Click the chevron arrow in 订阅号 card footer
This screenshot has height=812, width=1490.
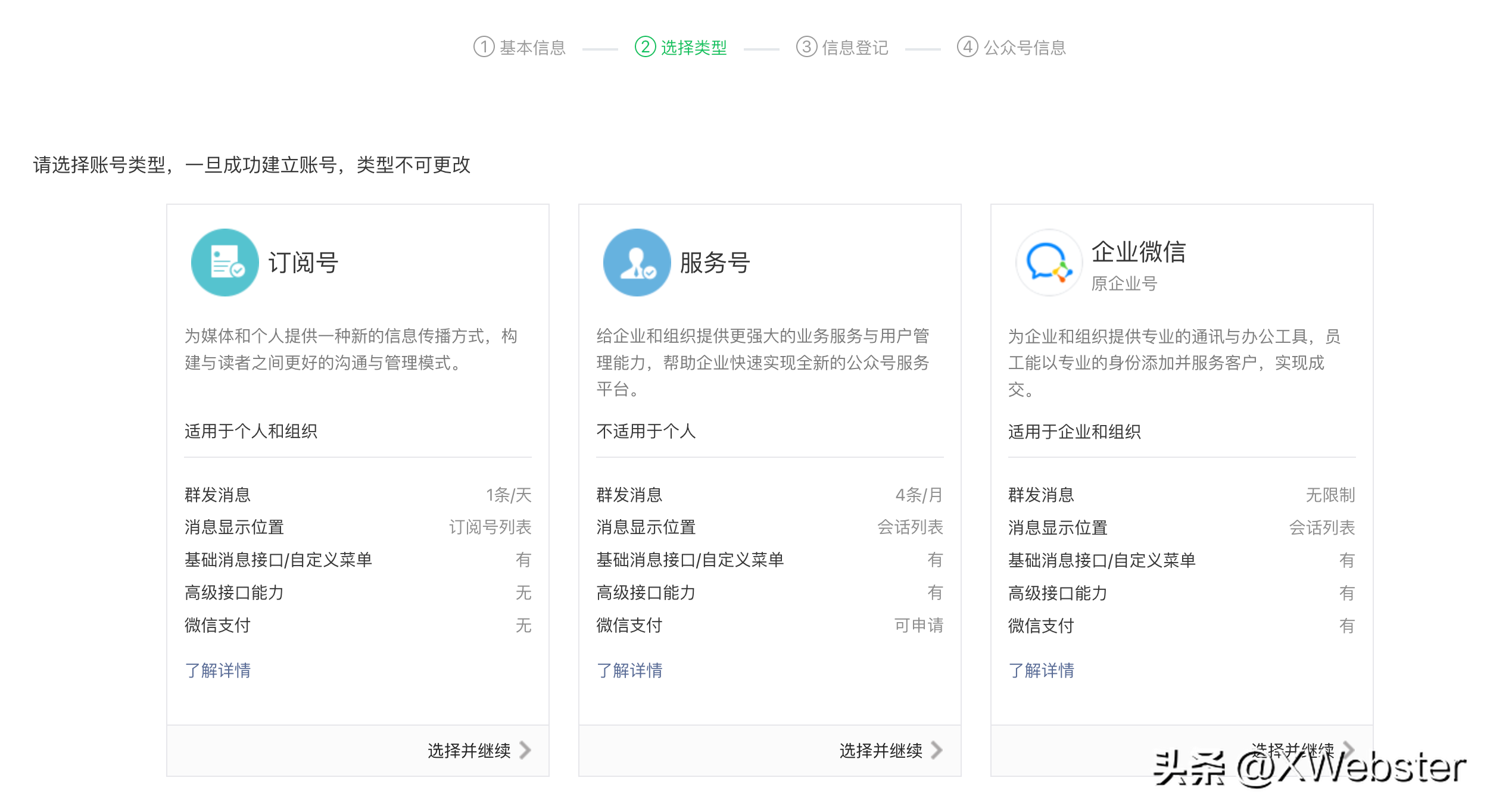(x=525, y=750)
